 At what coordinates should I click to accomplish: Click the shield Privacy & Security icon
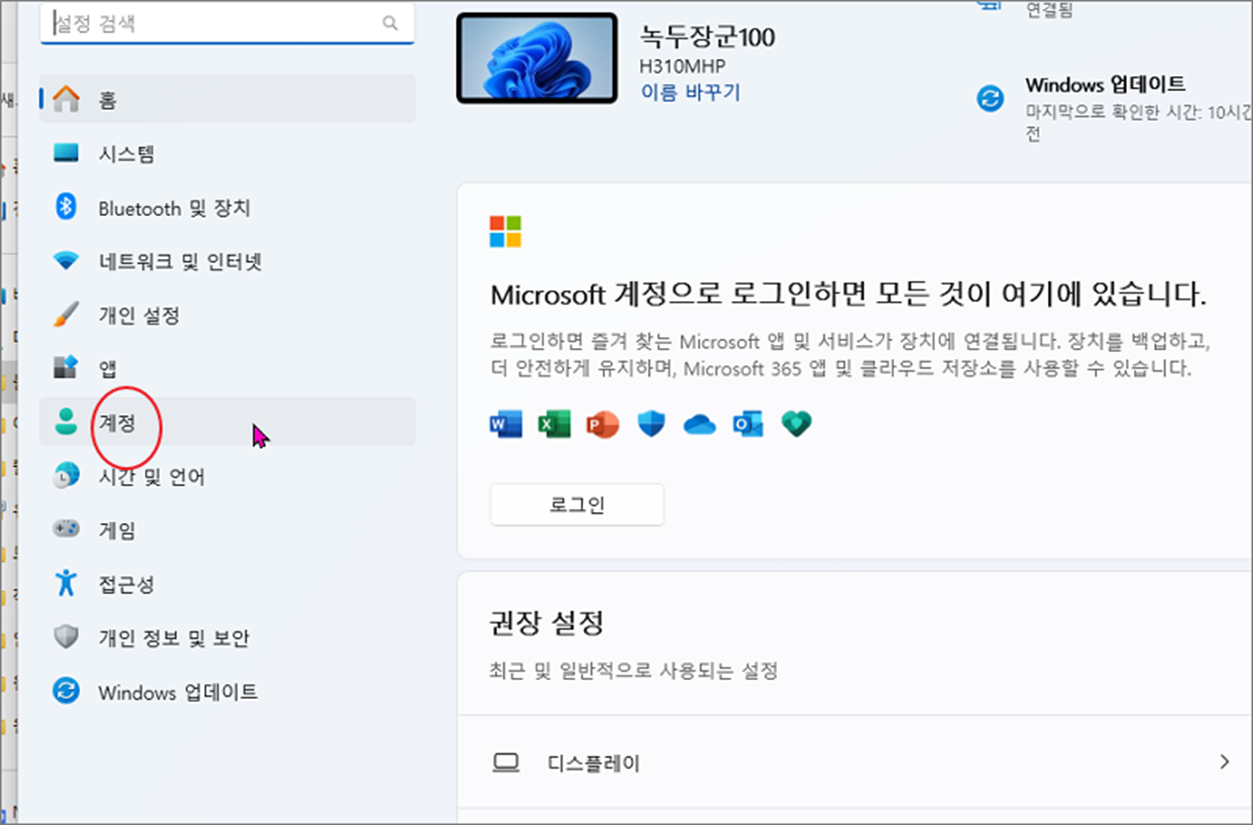(x=66, y=637)
